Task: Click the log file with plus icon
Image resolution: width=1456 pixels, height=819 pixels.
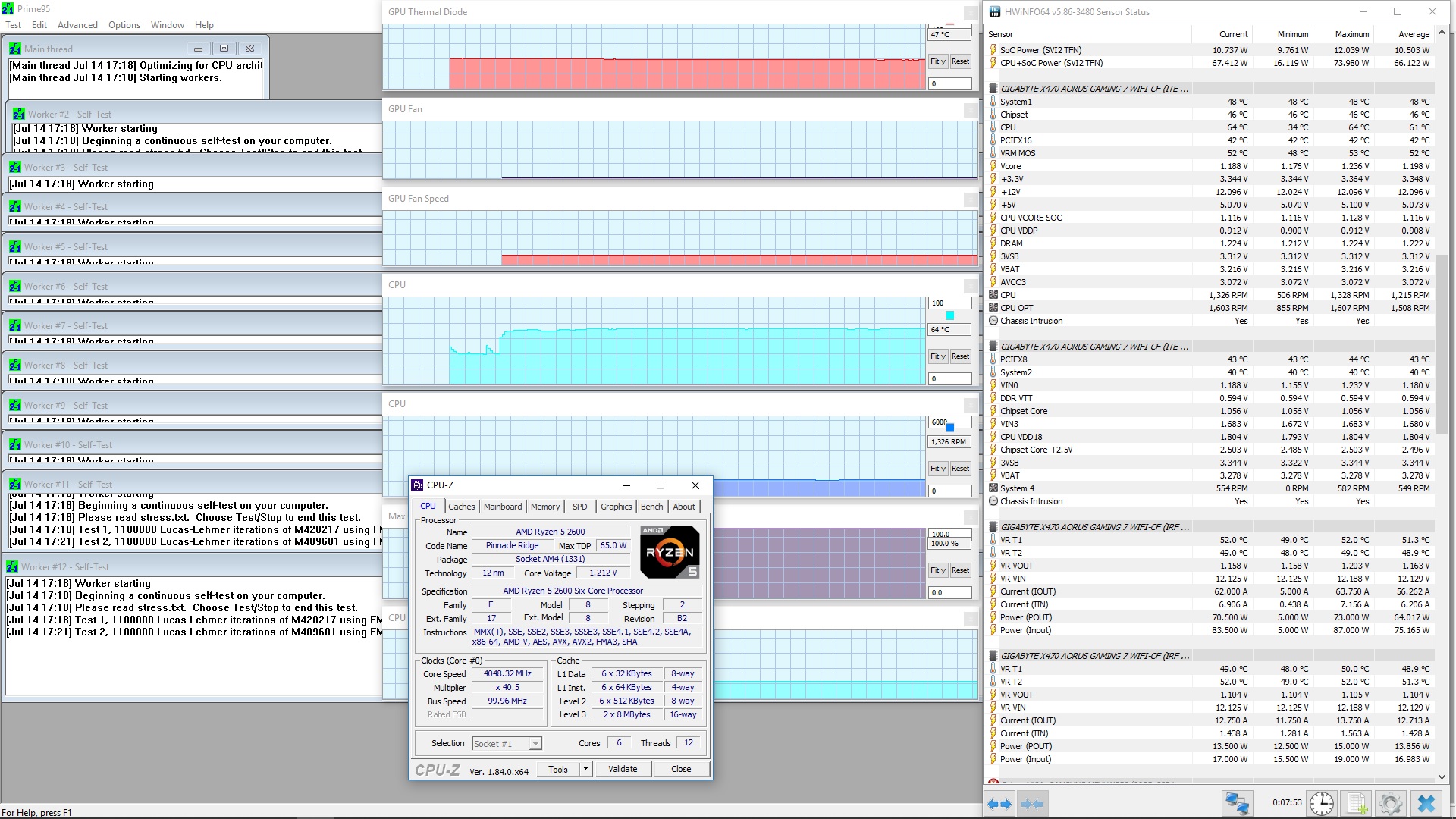Action: pos(1357,804)
